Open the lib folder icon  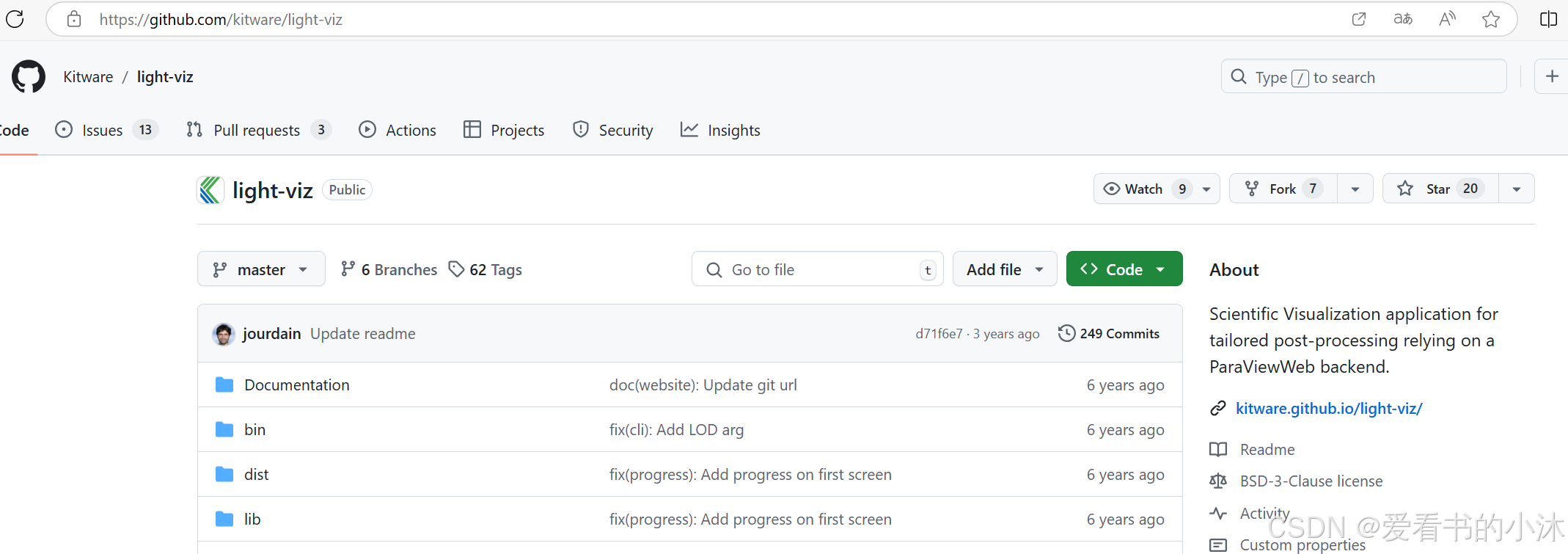pos(224,519)
